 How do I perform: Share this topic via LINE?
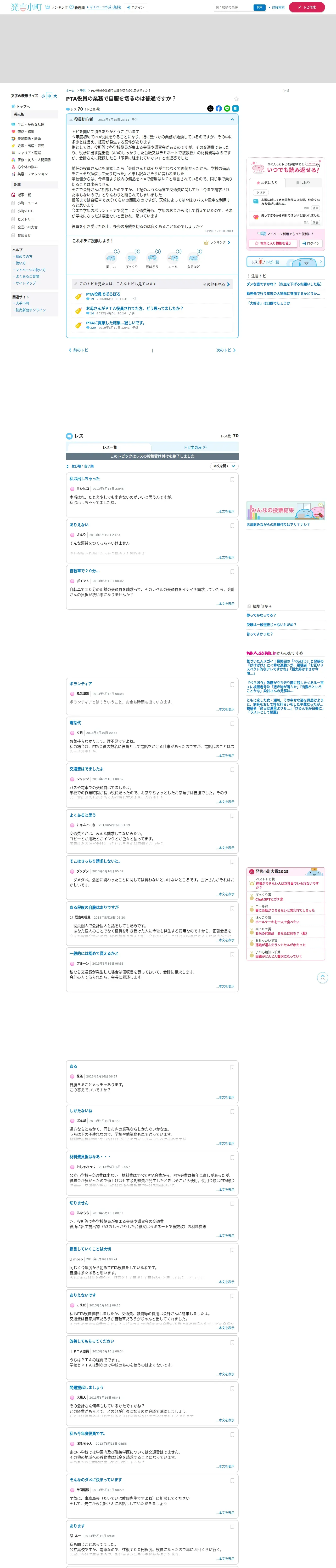click(227, 108)
